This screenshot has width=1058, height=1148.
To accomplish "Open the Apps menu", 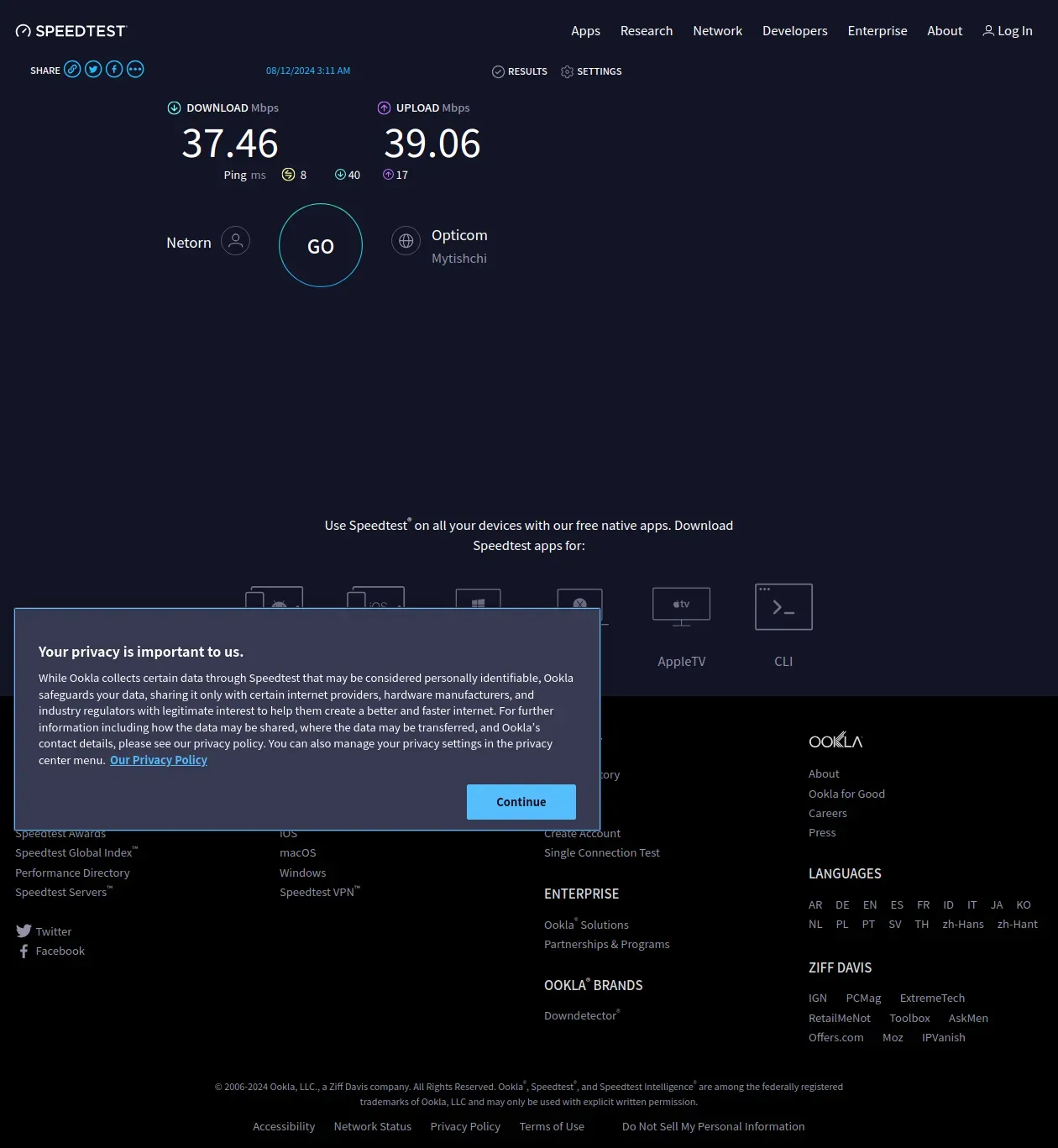I will [585, 31].
